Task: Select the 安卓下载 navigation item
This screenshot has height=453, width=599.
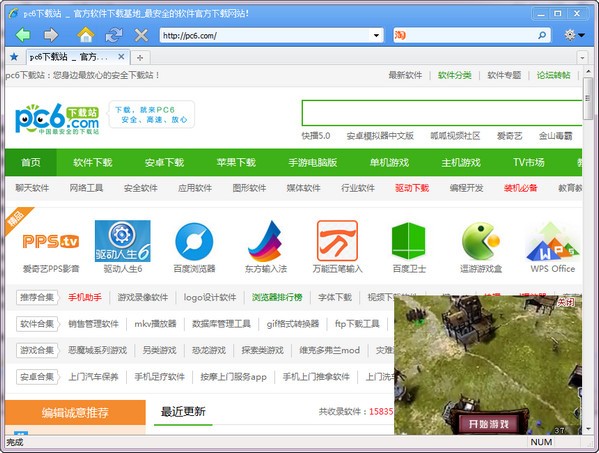Action: pos(164,162)
